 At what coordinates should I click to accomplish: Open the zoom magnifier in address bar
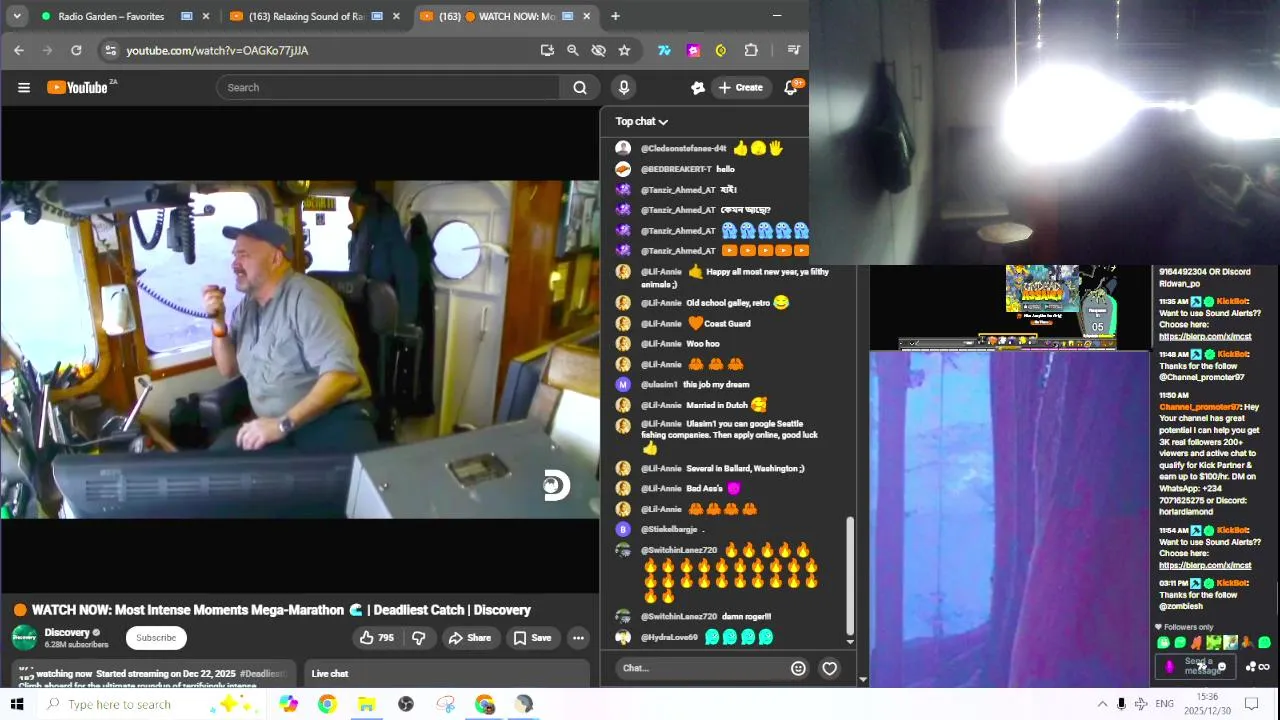(x=573, y=50)
